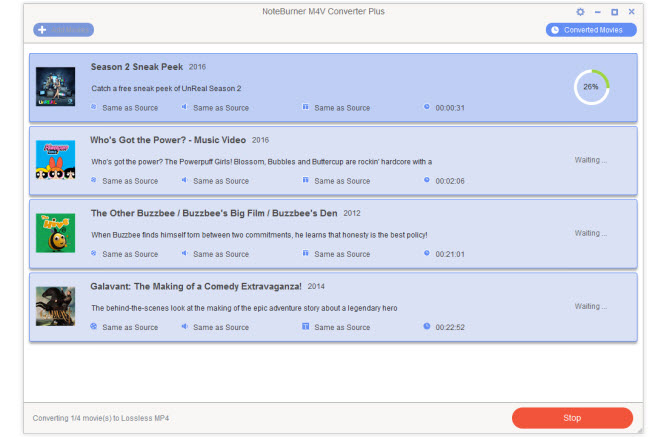
Task: Click the title Galavant: The Making of a Comedy Extravaganza!
Action: tap(196, 287)
